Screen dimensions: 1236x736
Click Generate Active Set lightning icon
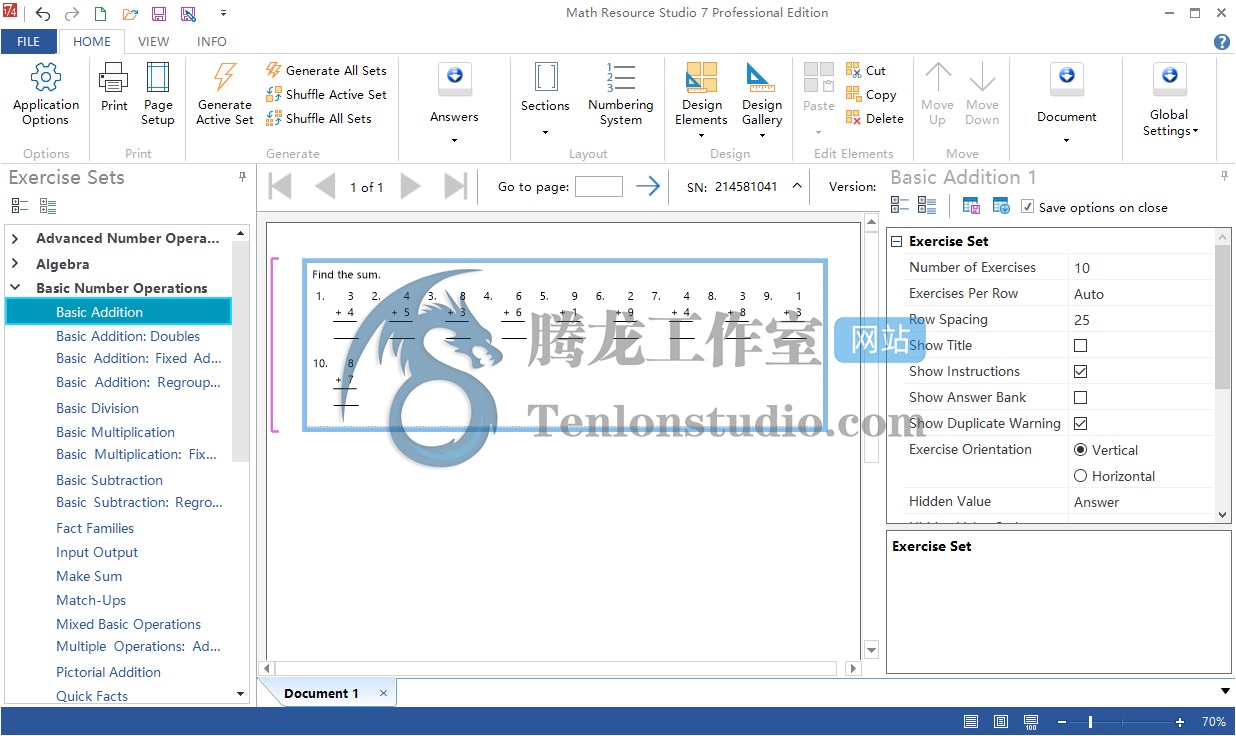pyautogui.click(x=225, y=78)
